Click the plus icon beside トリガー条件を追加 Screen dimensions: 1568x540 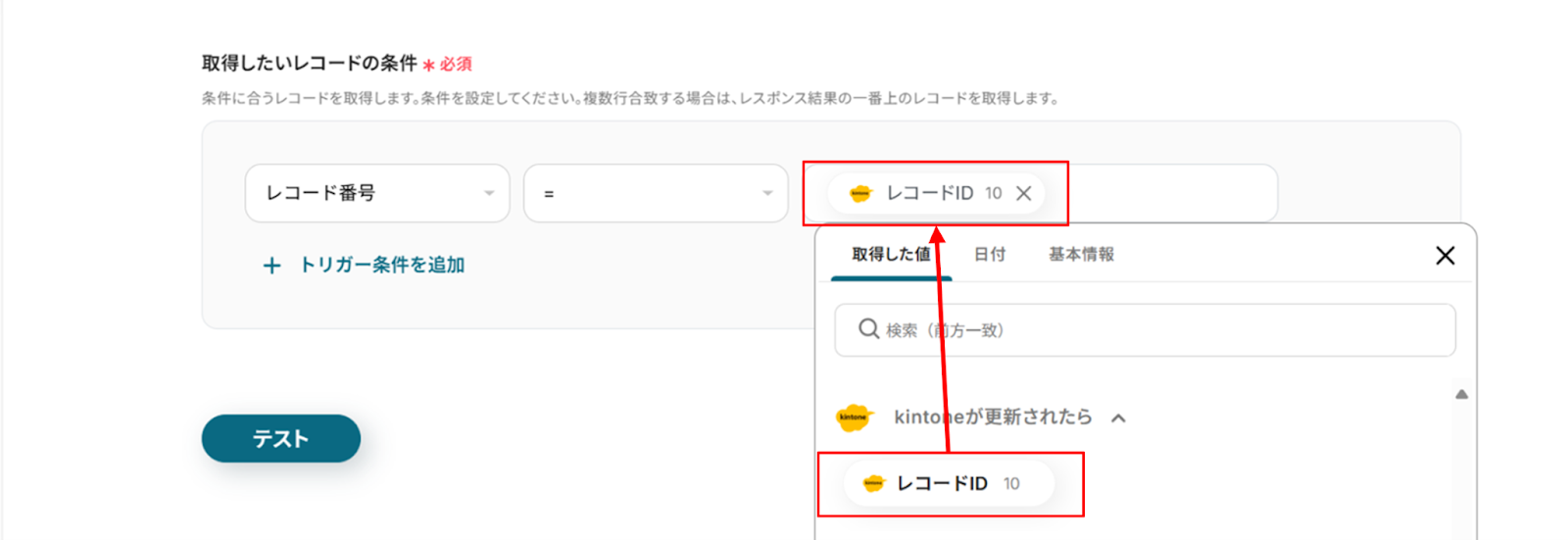(271, 266)
